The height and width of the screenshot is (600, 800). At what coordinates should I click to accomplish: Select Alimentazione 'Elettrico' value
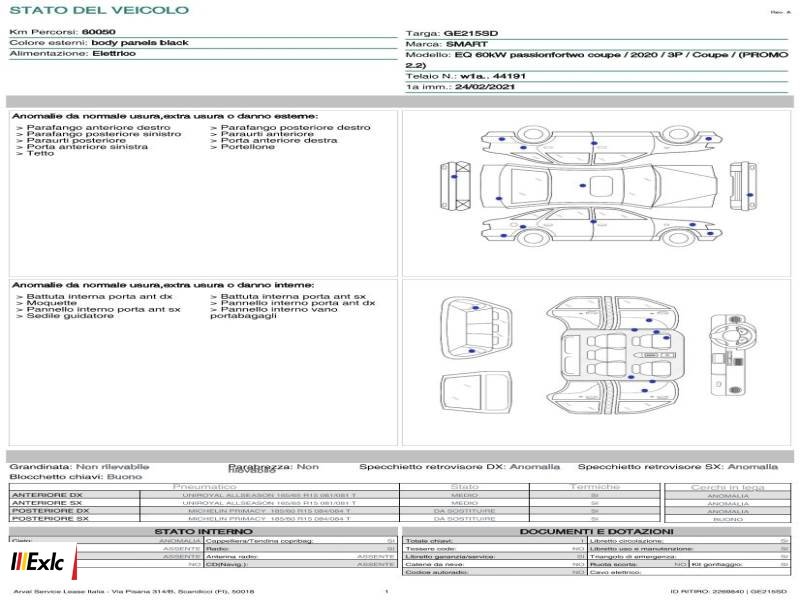(x=114, y=54)
